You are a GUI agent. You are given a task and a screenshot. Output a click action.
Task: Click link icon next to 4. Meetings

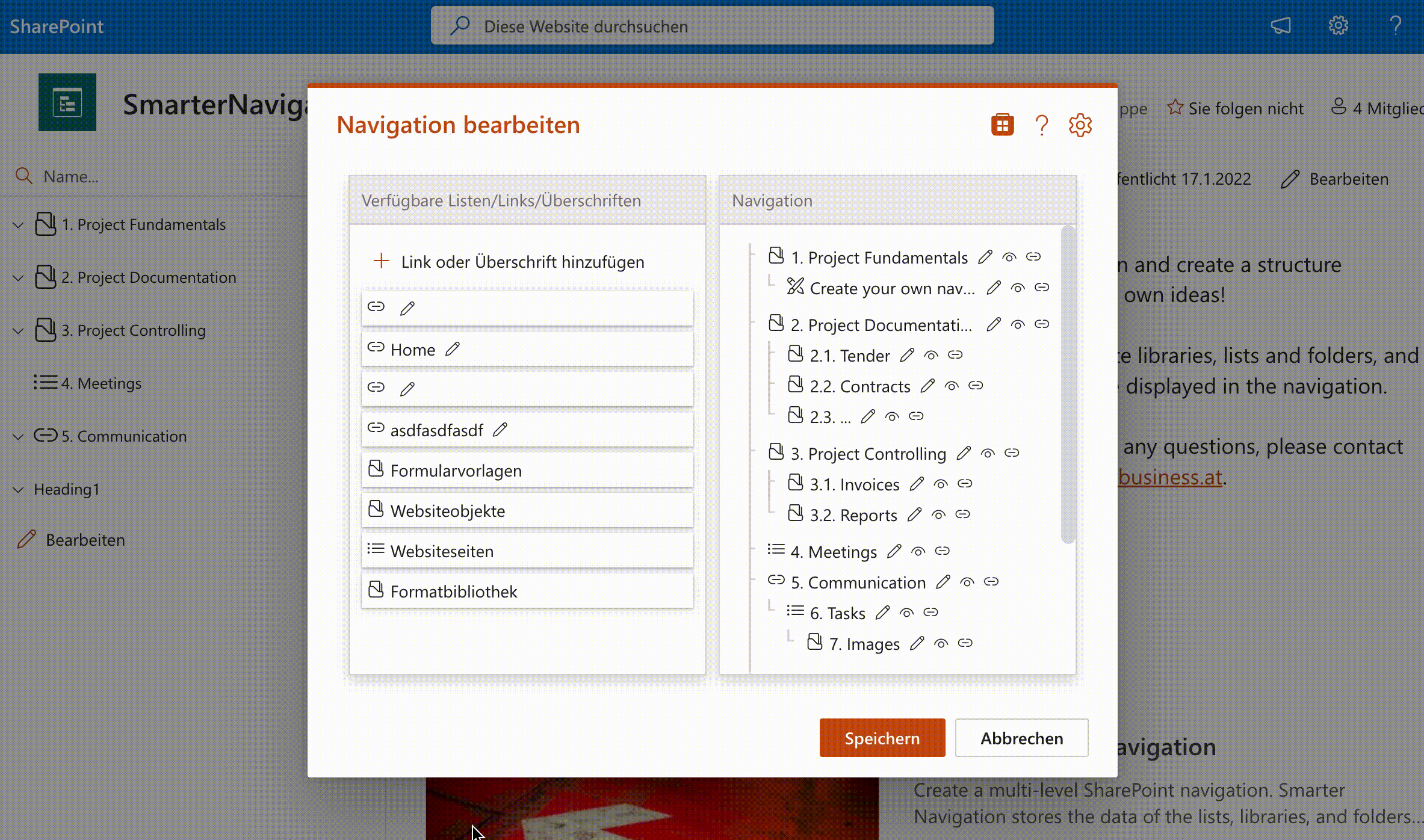click(943, 551)
